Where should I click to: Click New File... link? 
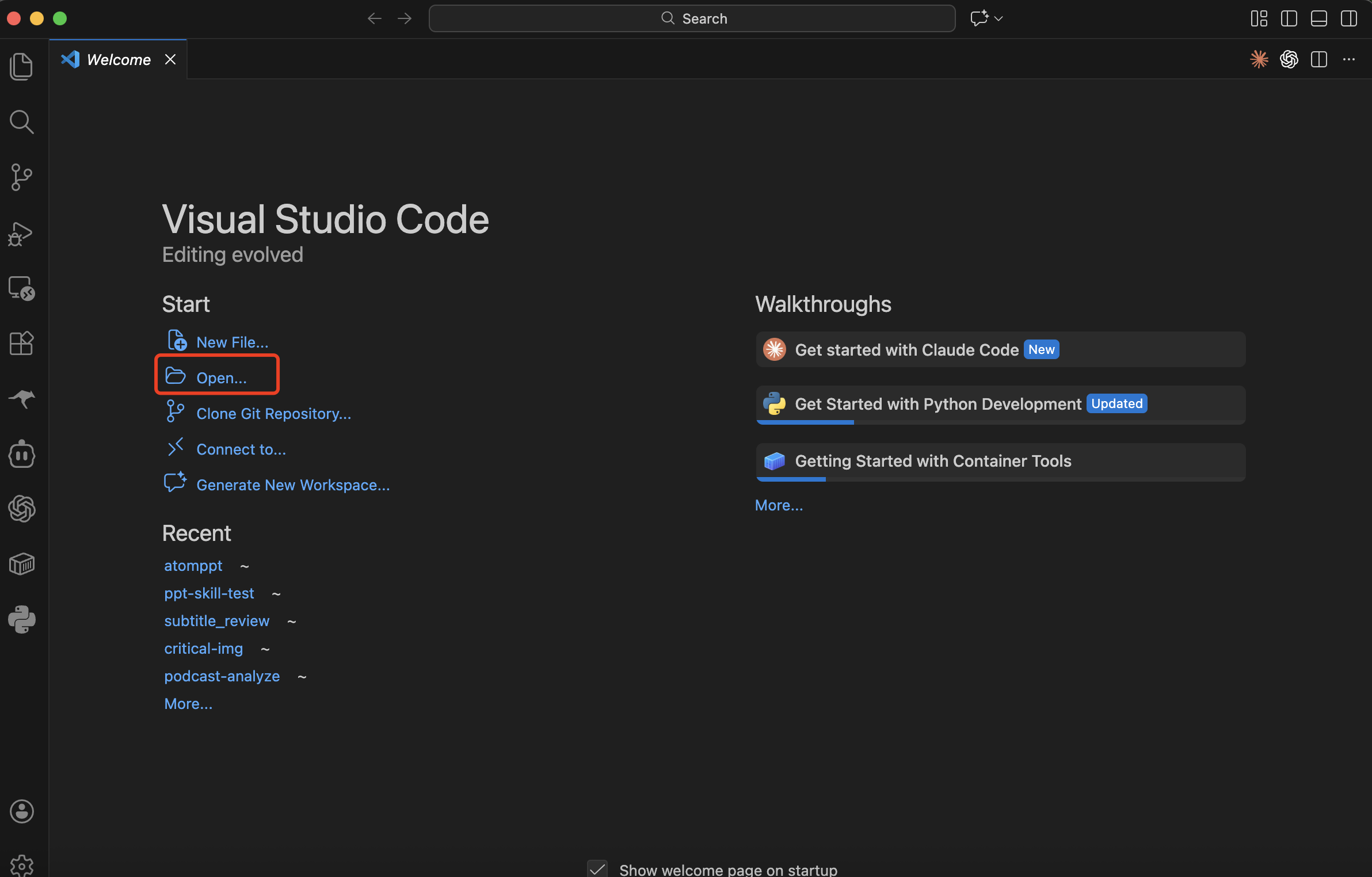pos(232,342)
